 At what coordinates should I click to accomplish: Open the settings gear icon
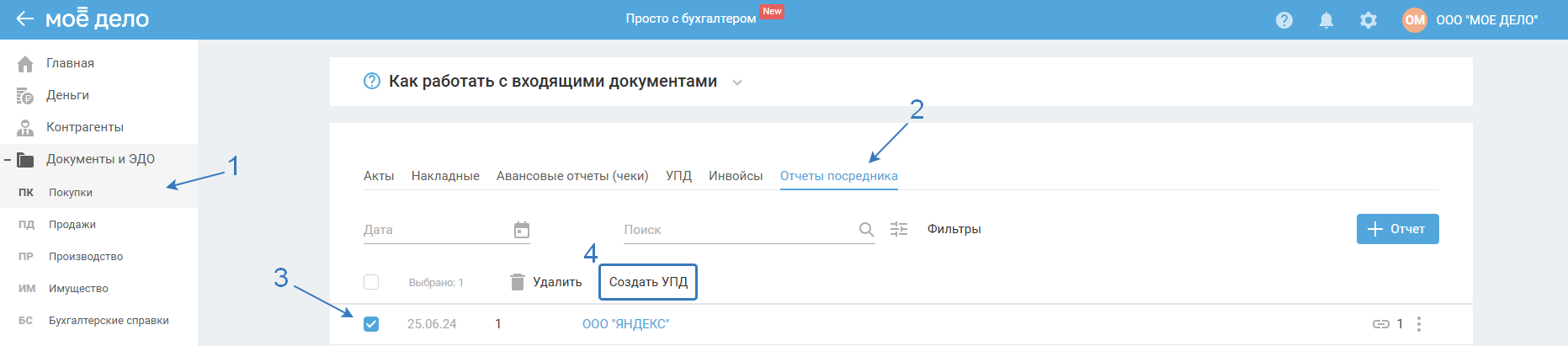(1369, 19)
